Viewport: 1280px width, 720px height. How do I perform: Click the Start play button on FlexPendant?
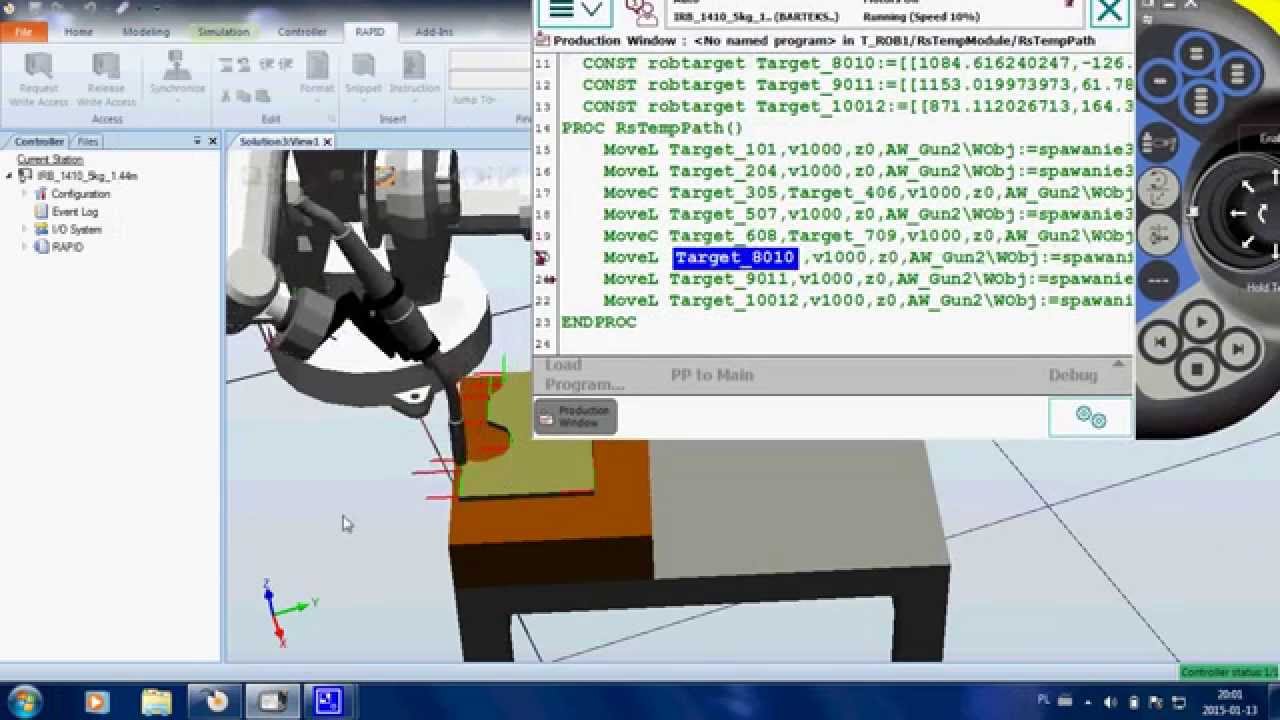click(x=1200, y=322)
